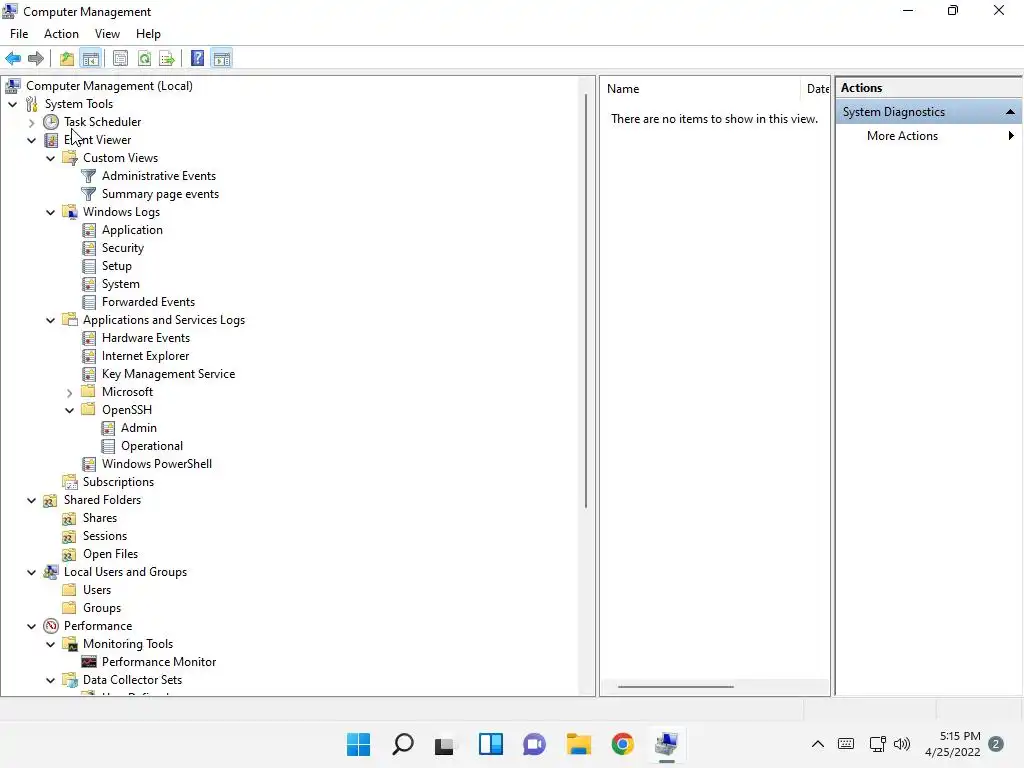Collapse the Event Viewer node

tap(31, 140)
